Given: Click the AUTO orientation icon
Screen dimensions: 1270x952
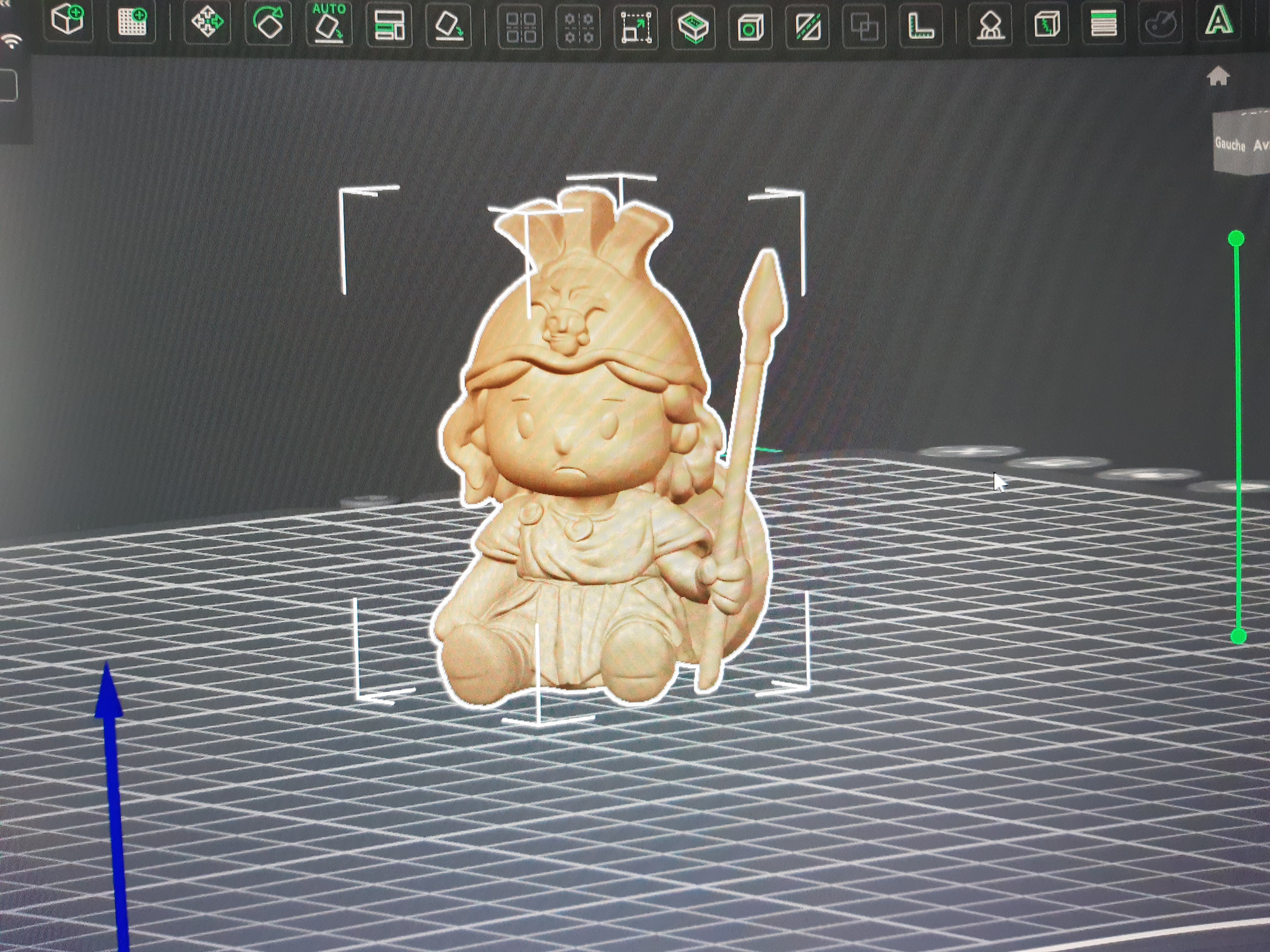Looking at the screenshot, I should coord(329,24).
